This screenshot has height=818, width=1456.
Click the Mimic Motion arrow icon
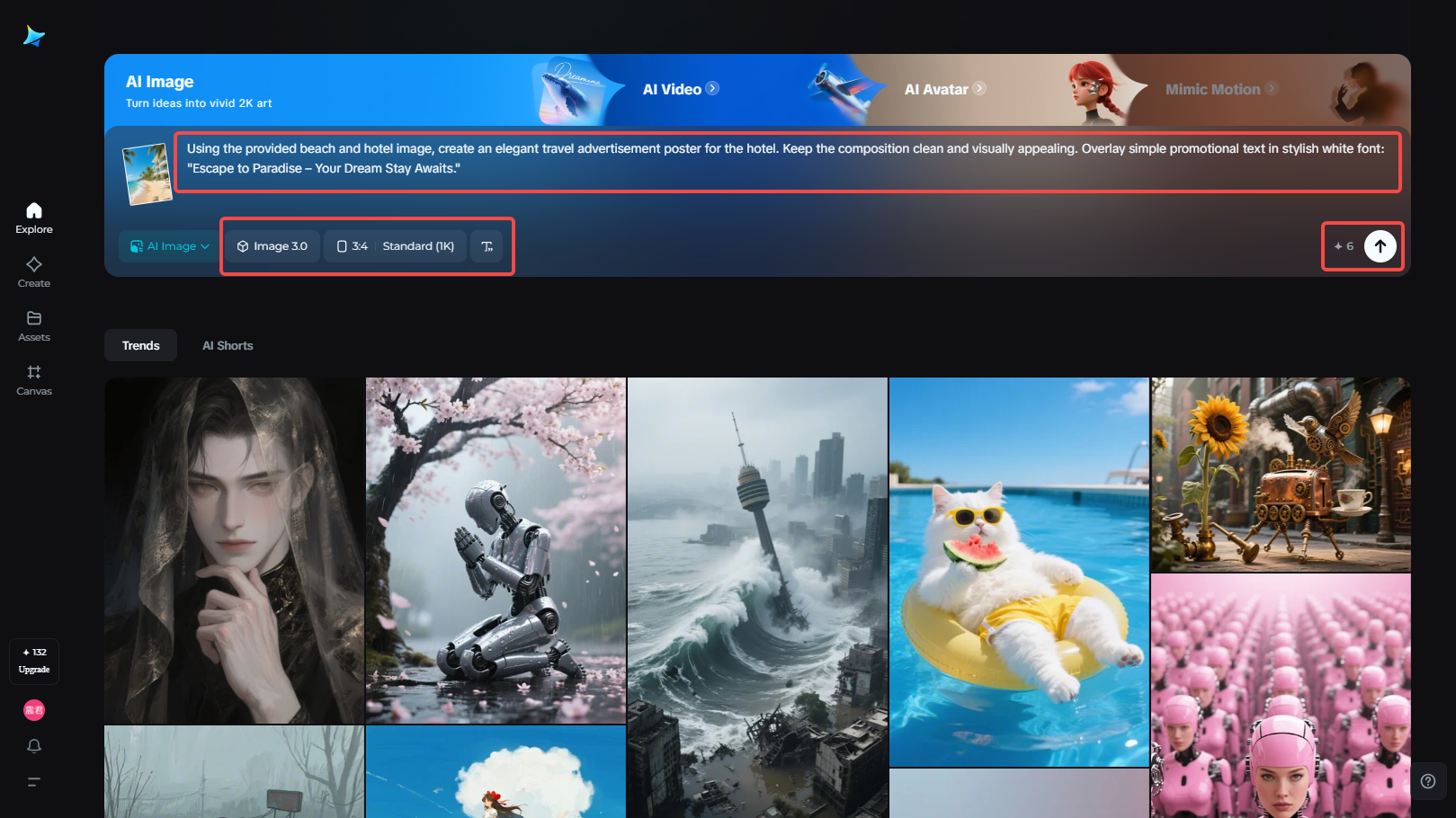tap(1271, 88)
